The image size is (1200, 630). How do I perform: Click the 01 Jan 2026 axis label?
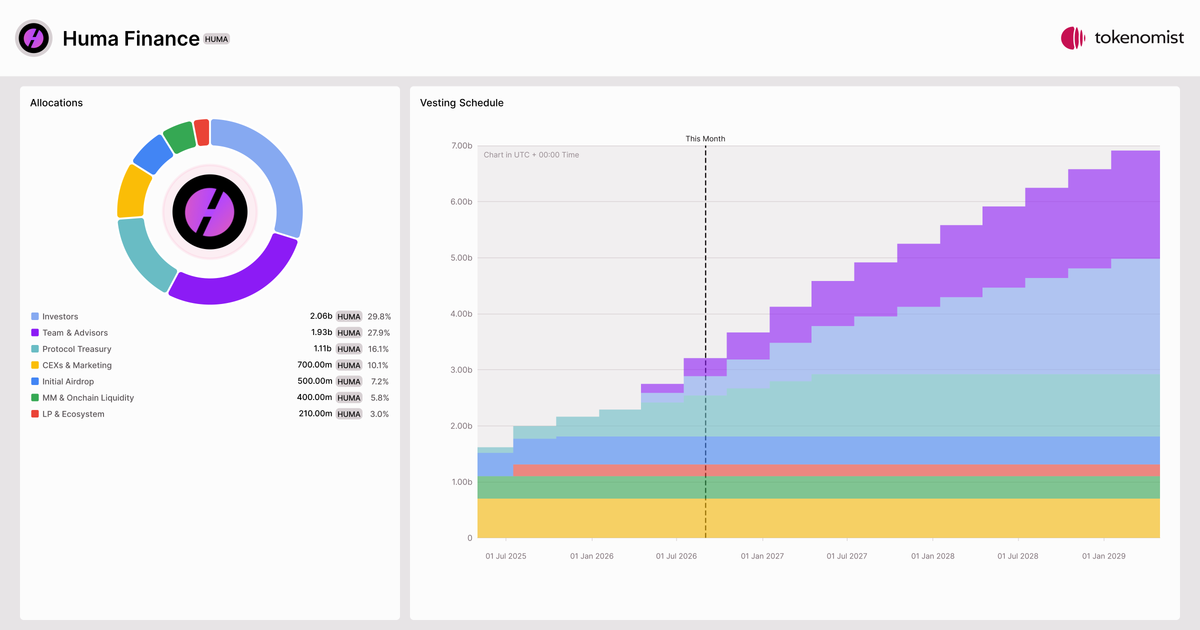coord(592,555)
